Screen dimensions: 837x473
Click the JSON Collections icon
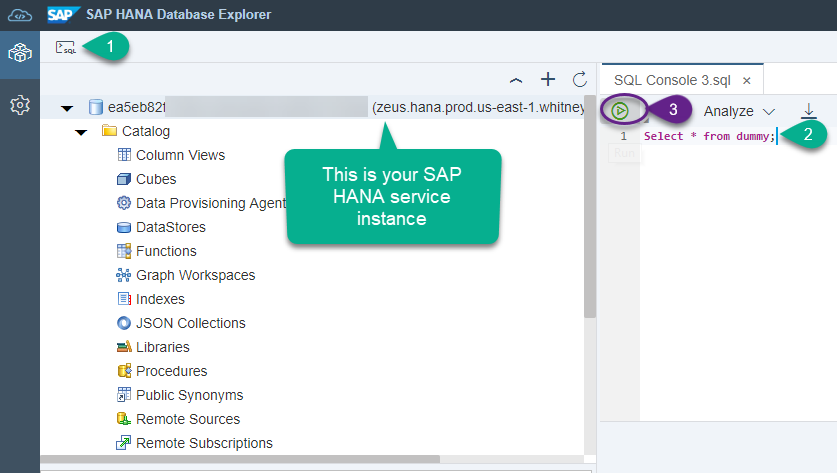point(124,323)
